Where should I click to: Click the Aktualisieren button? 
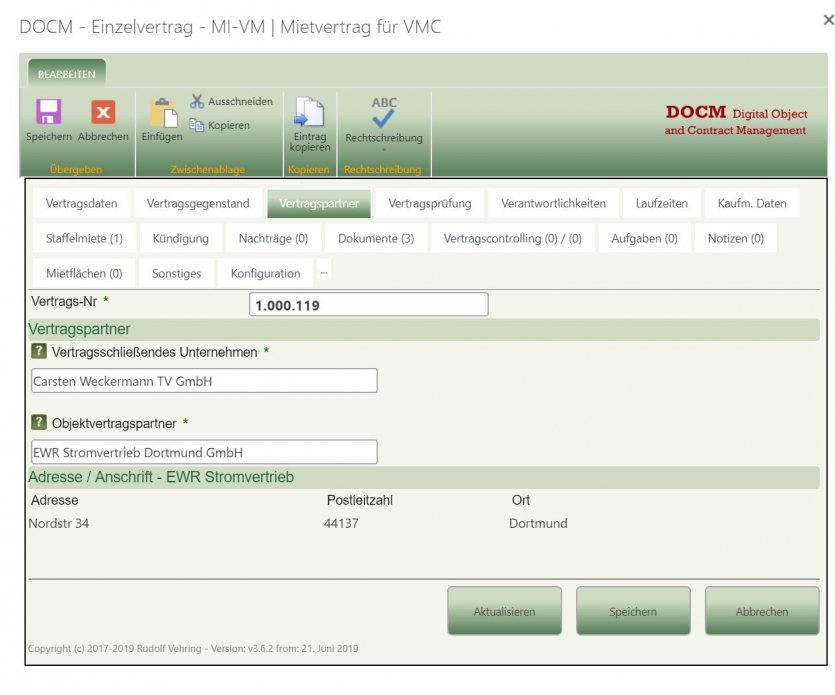tap(504, 611)
